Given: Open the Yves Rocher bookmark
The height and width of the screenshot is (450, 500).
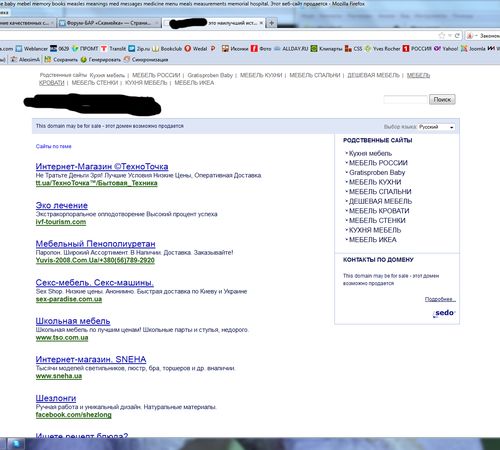Looking at the screenshot, I should (x=382, y=49).
